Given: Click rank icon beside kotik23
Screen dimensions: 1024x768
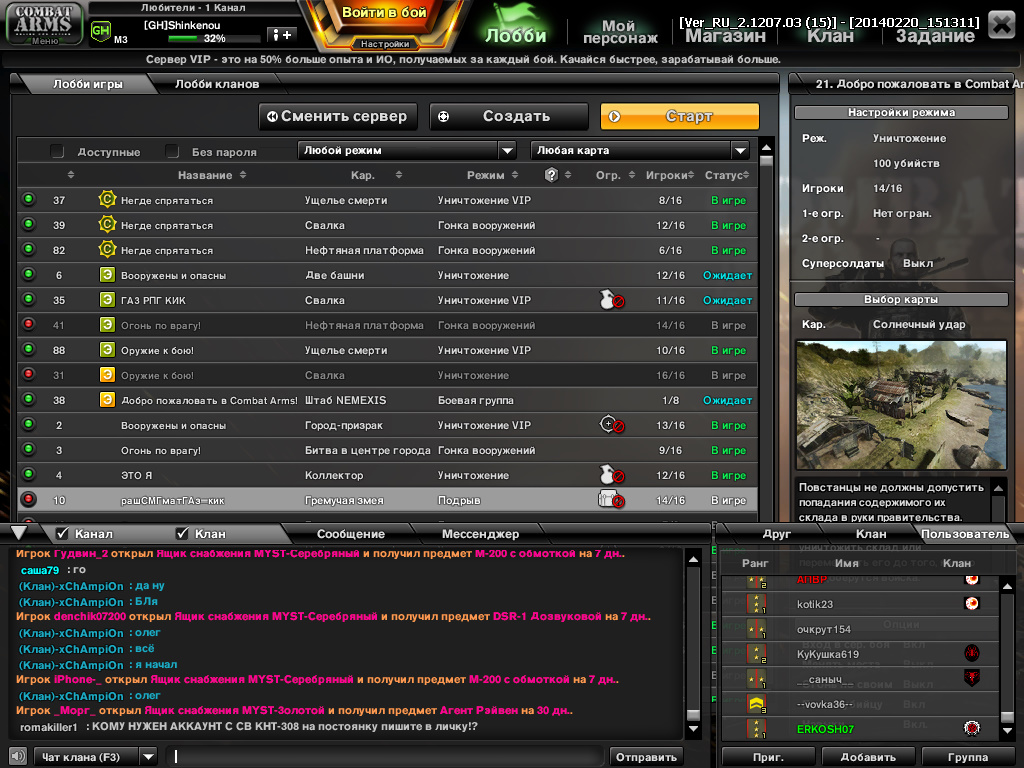Looking at the screenshot, I should [756, 603].
